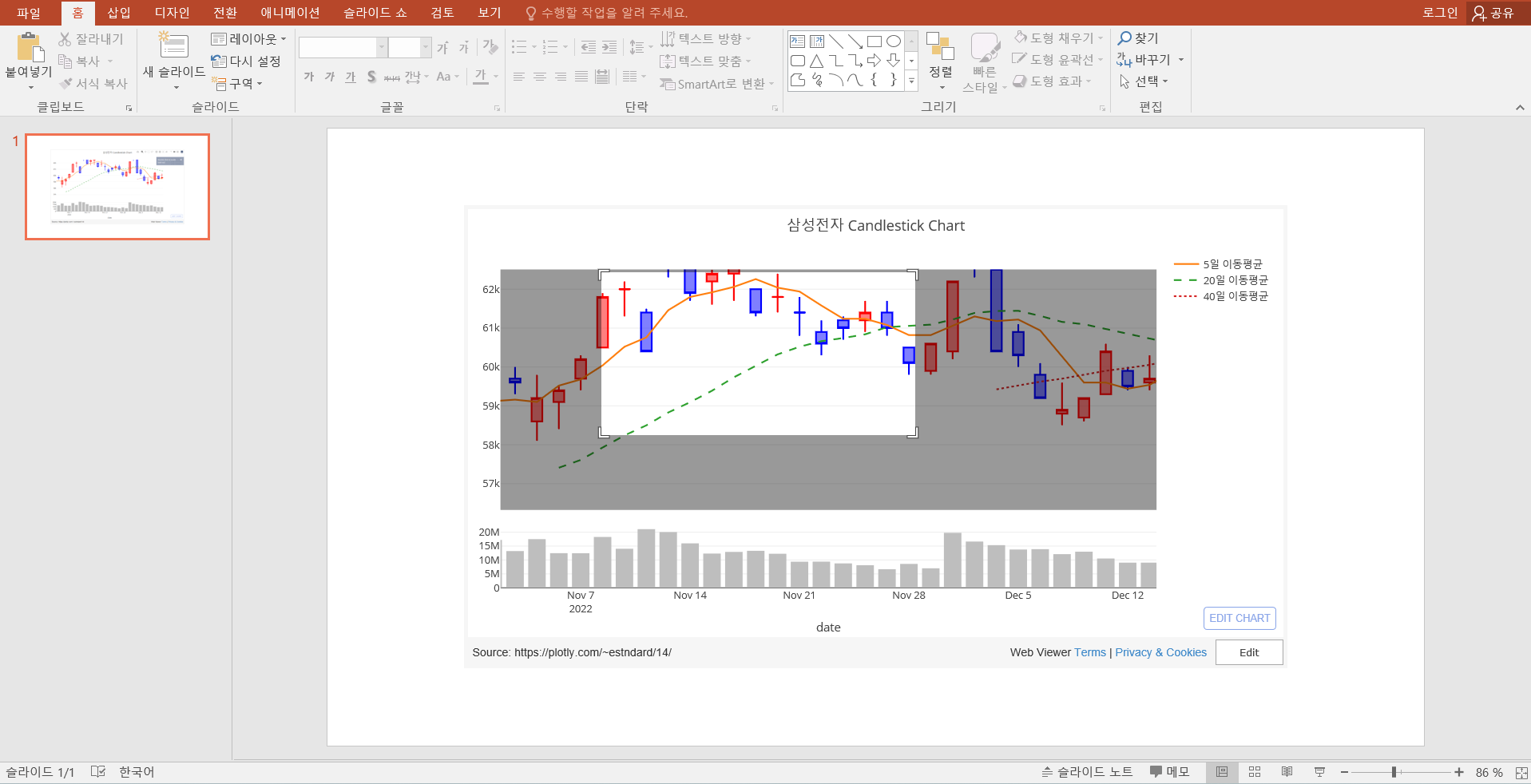Increase font size with larger 가 icon
This screenshot has height=784, width=1531.
click(x=443, y=48)
